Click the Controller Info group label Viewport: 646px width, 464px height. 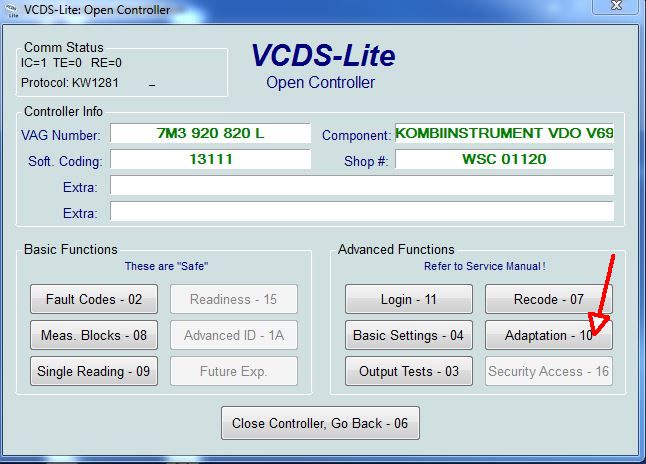63,111
